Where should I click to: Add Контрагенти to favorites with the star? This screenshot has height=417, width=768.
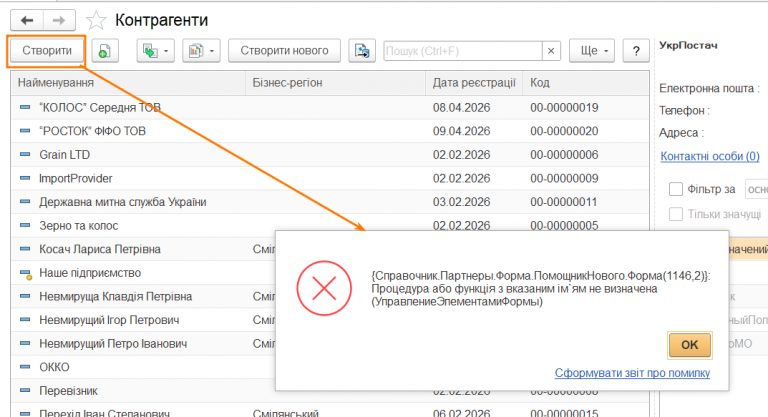[x=96, y=21]
